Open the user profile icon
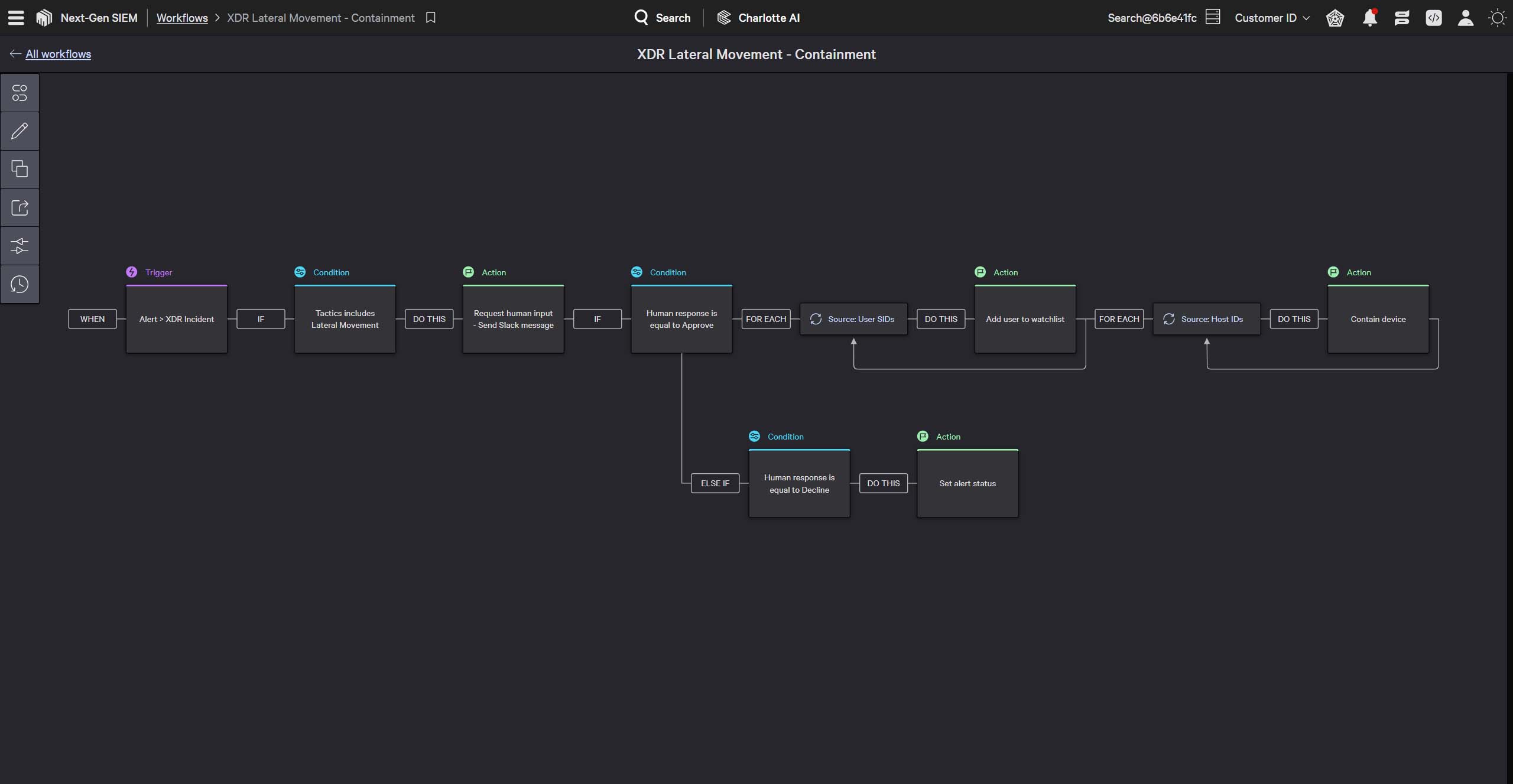 point(1466,18)
